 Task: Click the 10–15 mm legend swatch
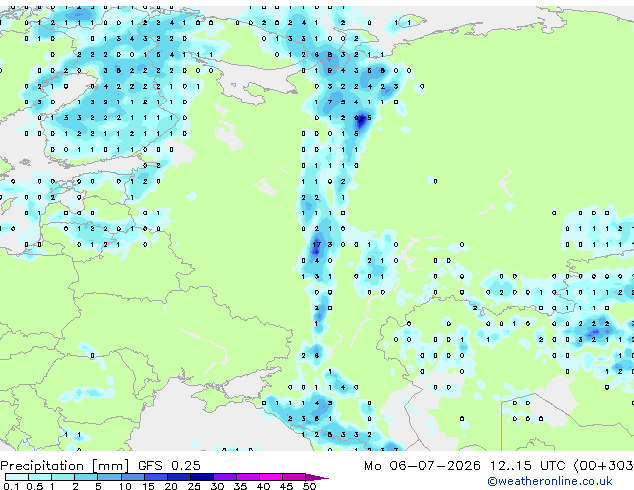click(x=133, y=477)
